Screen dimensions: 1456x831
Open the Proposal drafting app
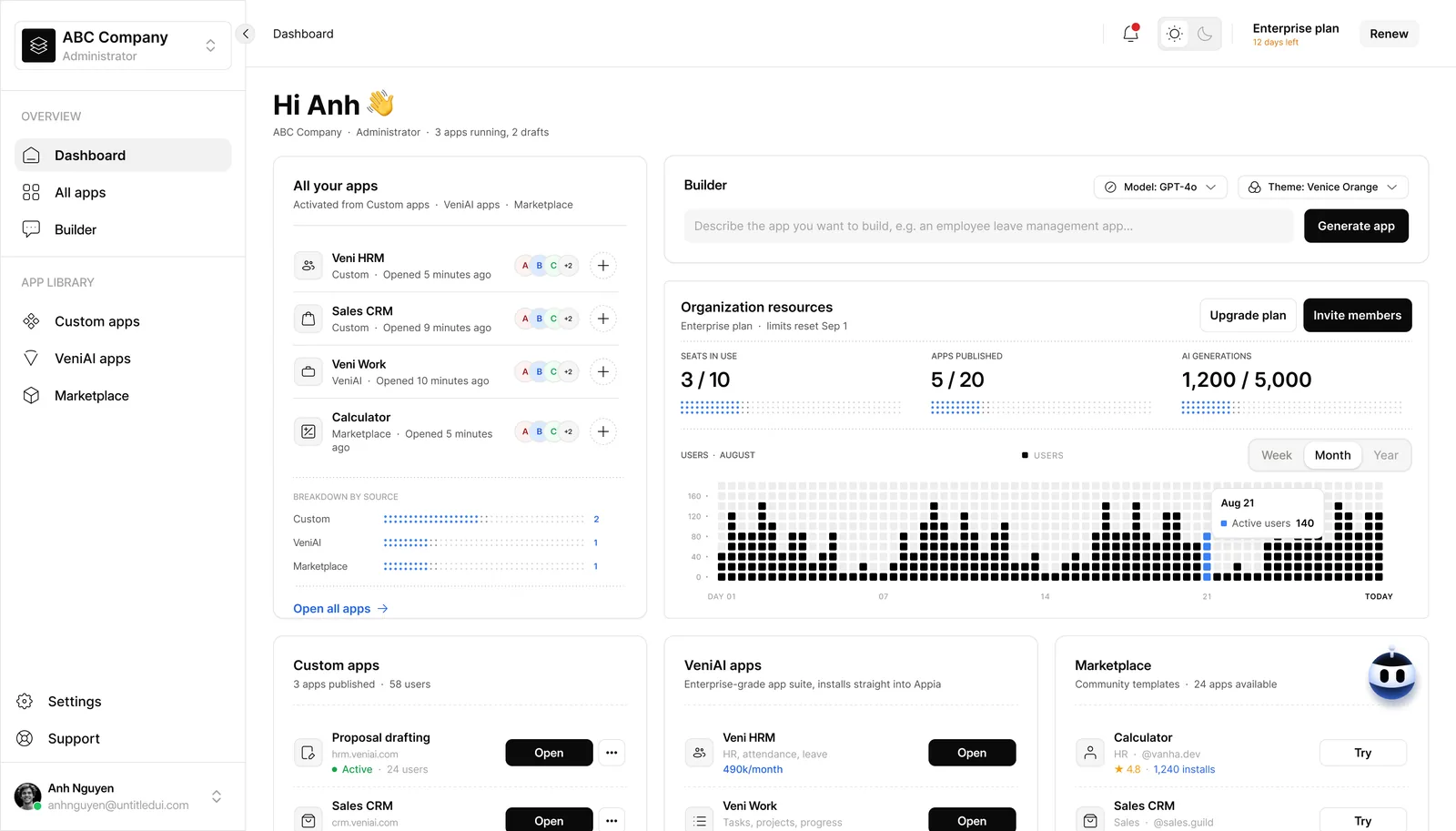pyautogui.click(x=549, y=753)
